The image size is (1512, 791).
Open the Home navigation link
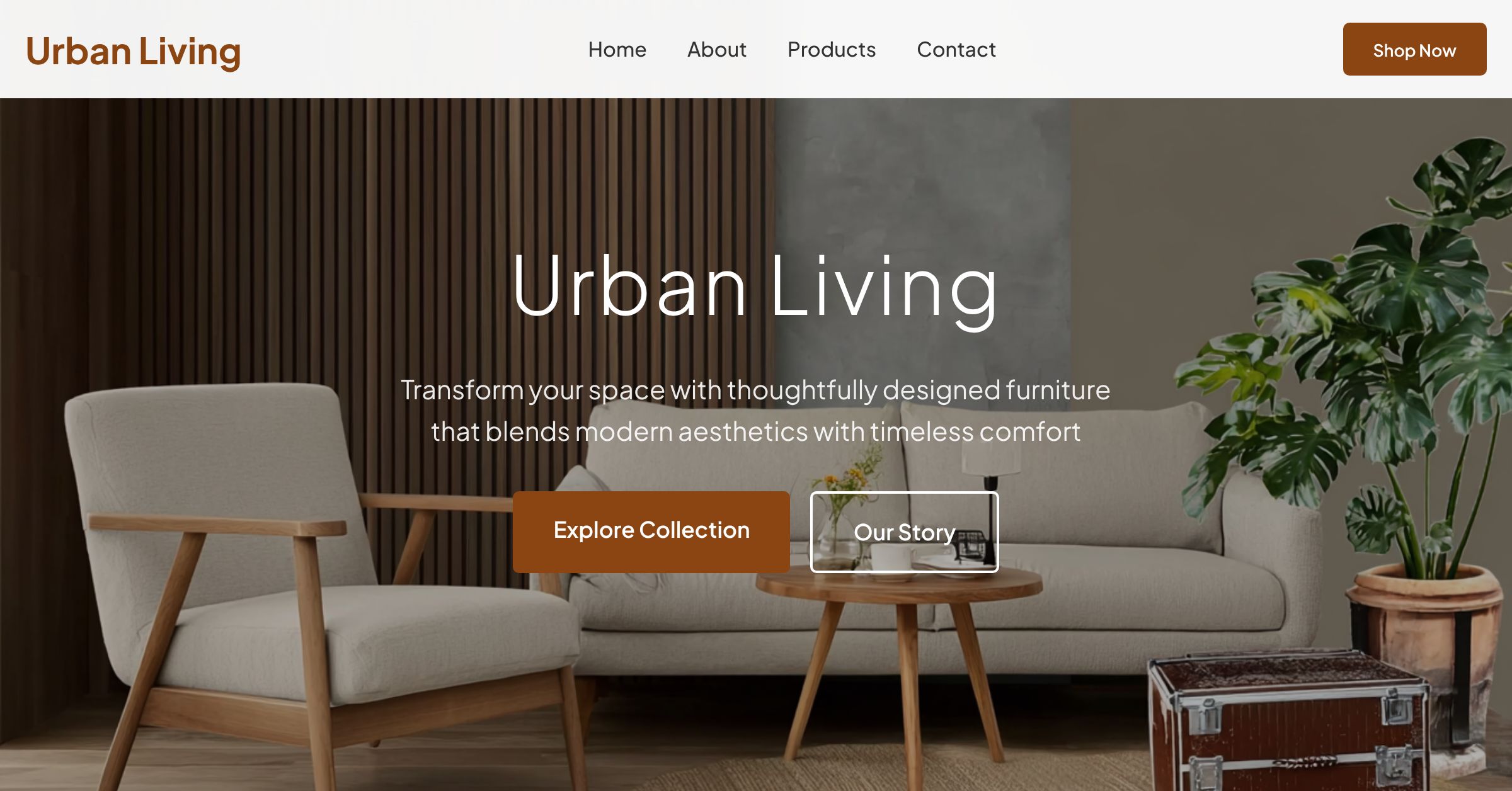point(617,49)
